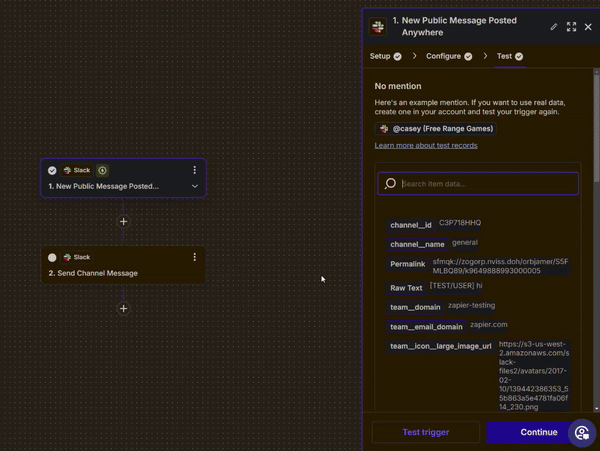Viewport: 600px width, 451px height.
Task: Expand the panel to full screen
Action: coord(571,27)
